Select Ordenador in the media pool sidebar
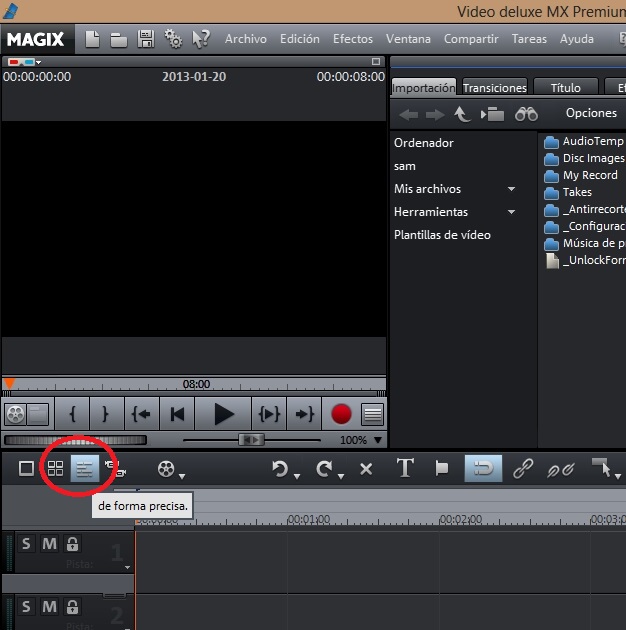 423,143
